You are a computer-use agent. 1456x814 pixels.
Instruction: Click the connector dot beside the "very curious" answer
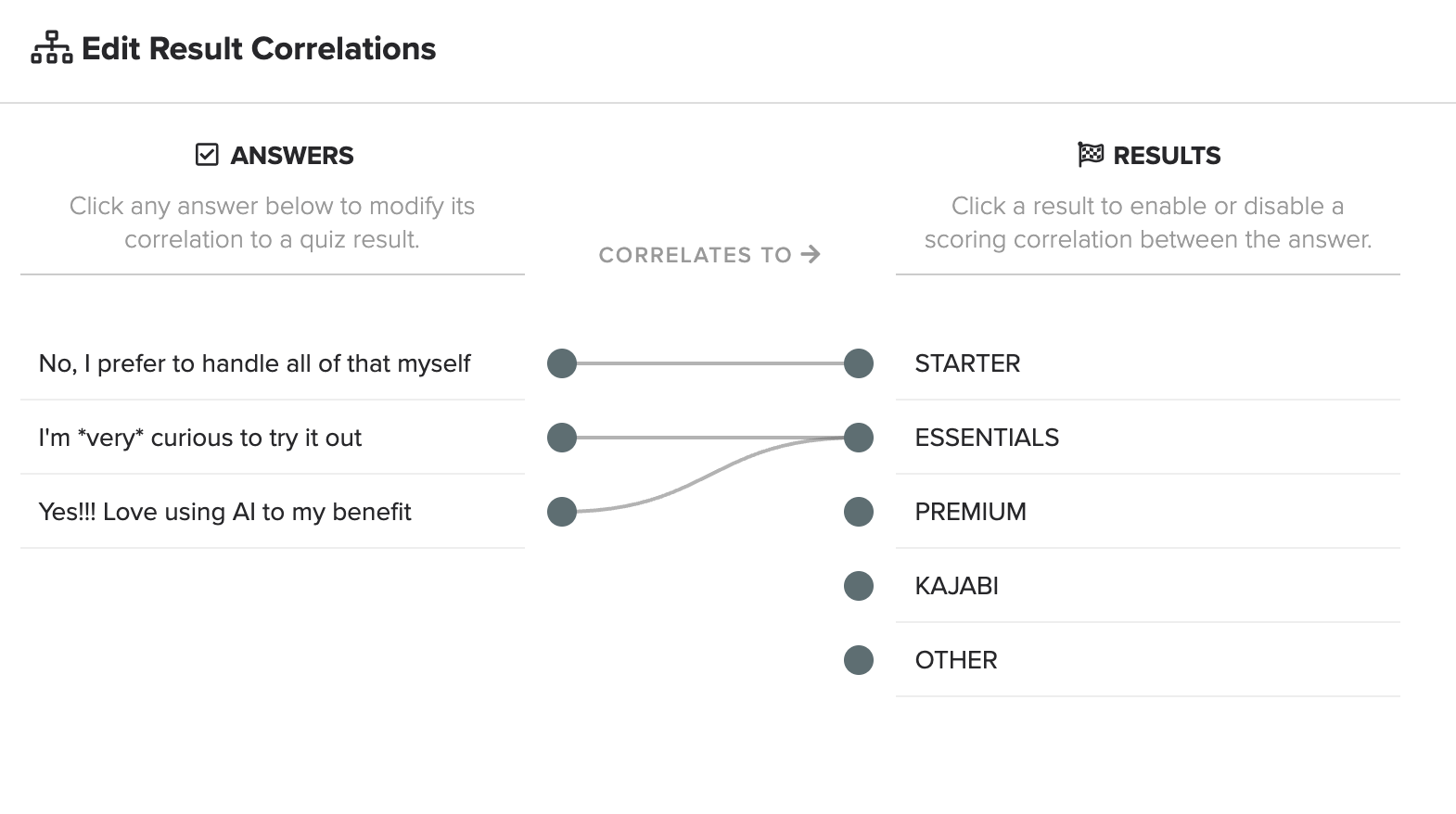[x=562, y=438]
